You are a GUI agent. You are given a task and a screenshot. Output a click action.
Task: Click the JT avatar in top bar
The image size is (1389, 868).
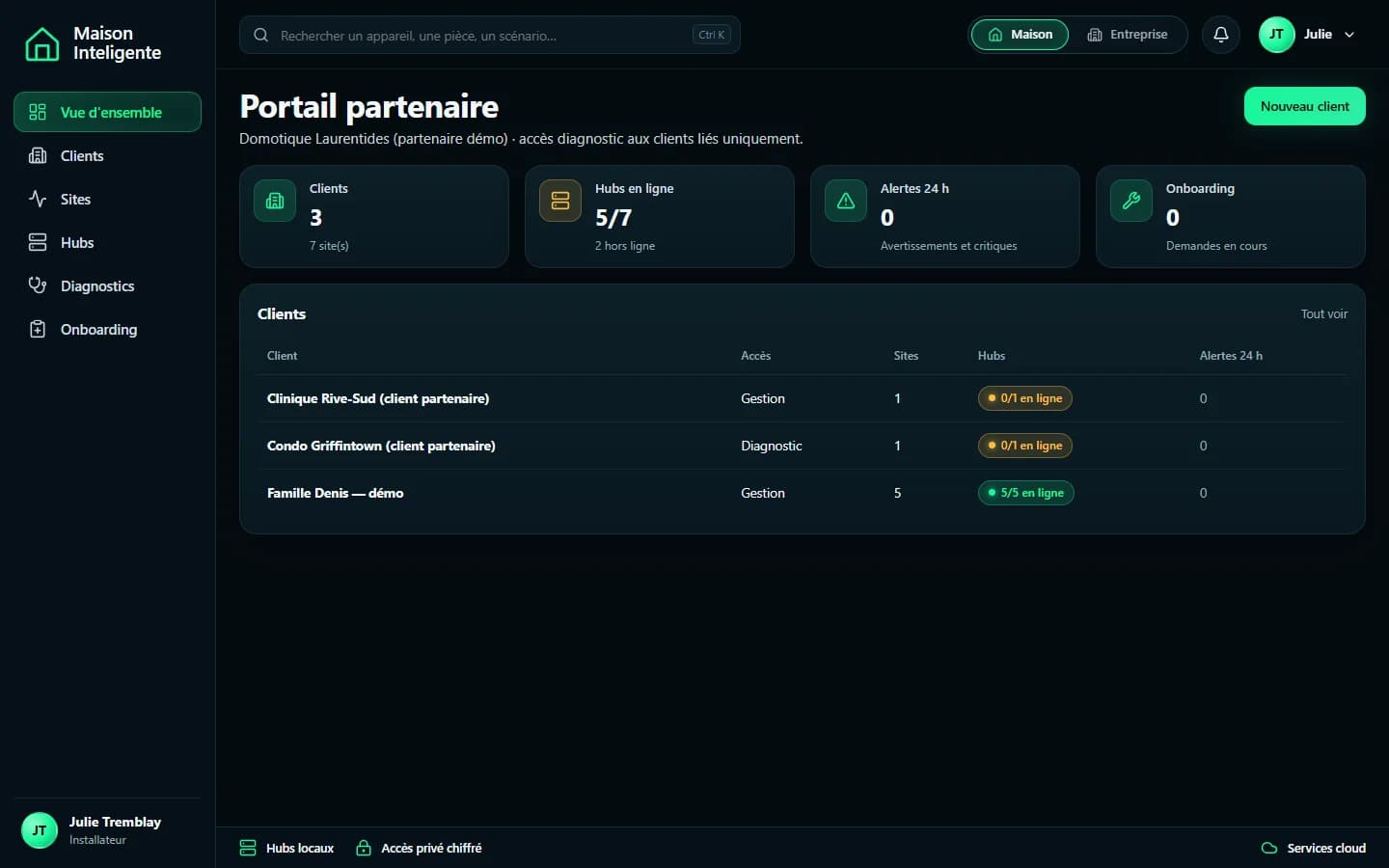coord(1276,35)
